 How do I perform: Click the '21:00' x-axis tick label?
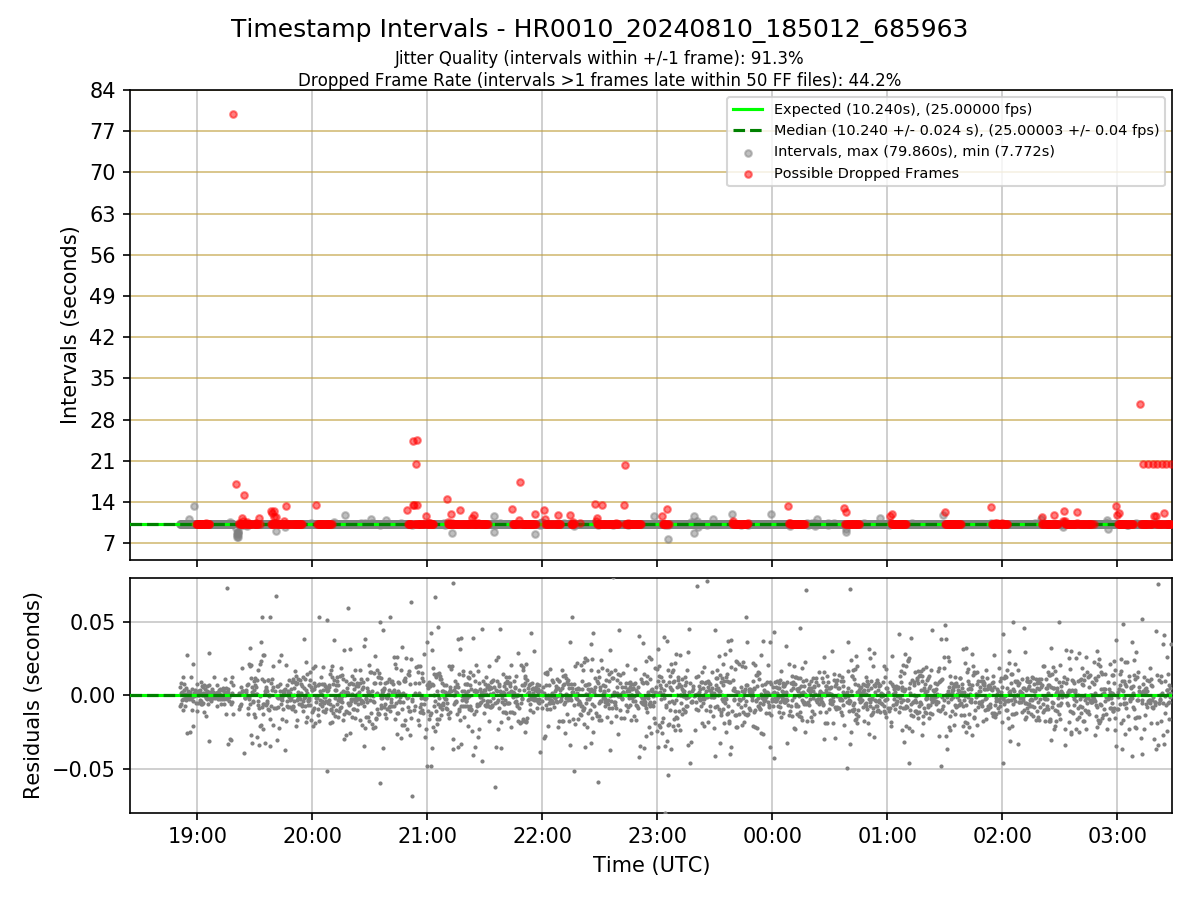tap(427, 834)
